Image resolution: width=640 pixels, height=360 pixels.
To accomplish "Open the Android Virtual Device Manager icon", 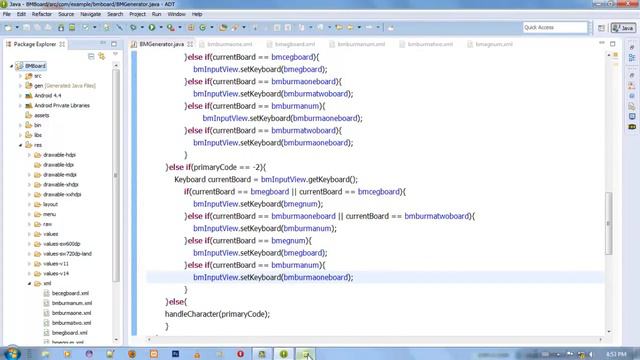I will tap(72, 28).
